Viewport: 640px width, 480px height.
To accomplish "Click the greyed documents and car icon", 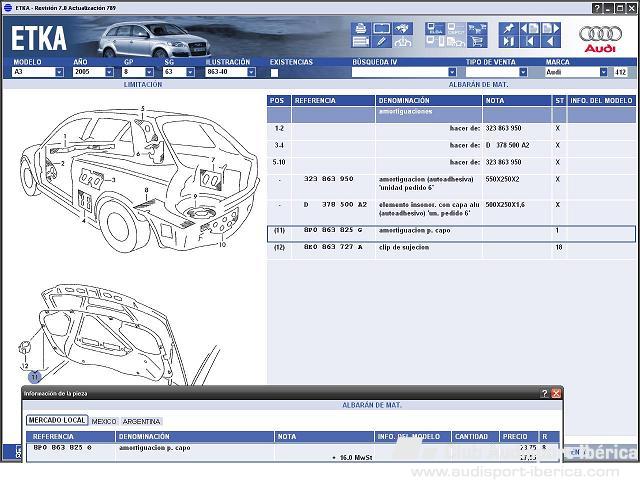I will (456, 42).
